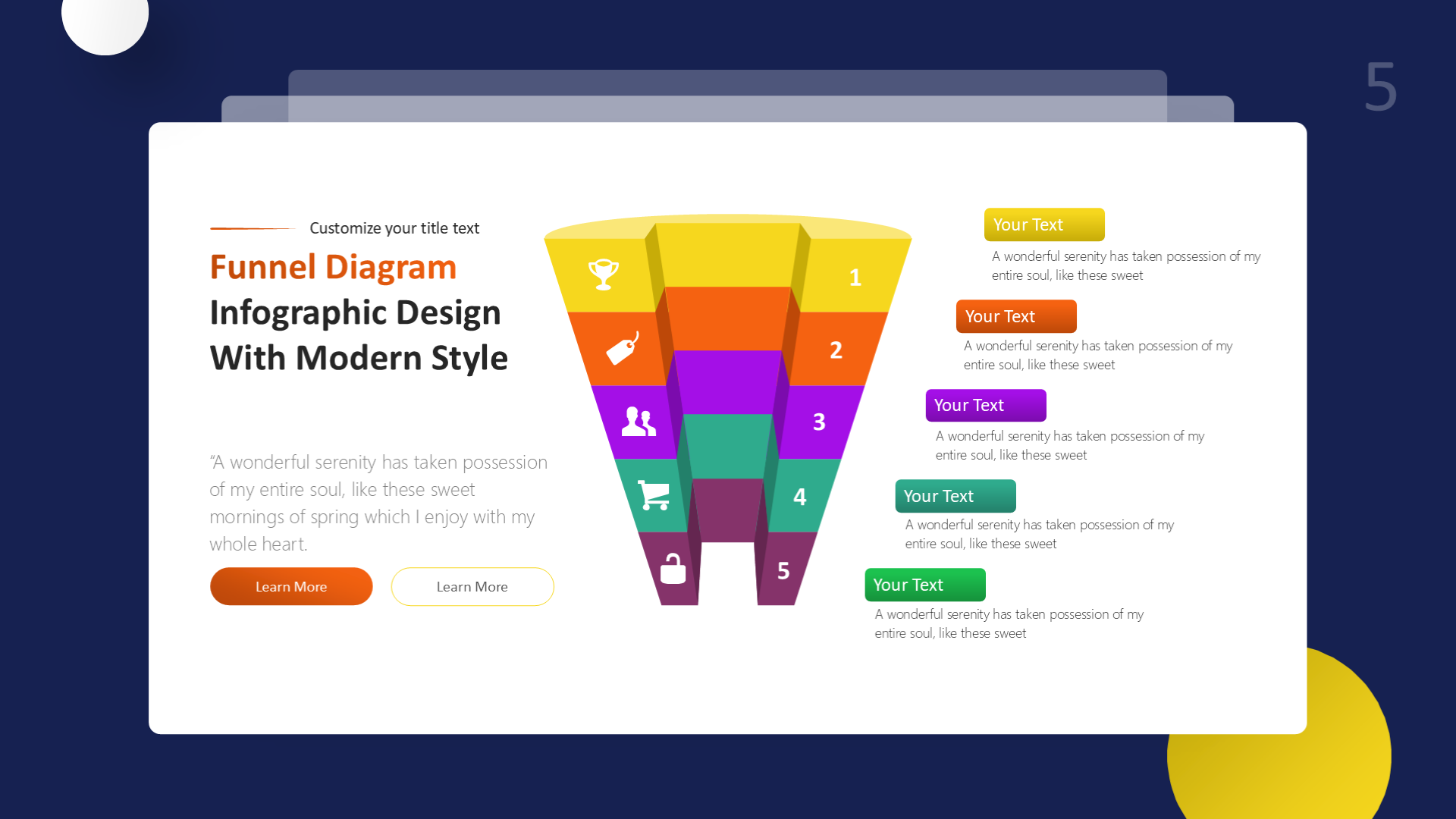
Task: Expand the purple Your Text section
Action: pos(986,405)
